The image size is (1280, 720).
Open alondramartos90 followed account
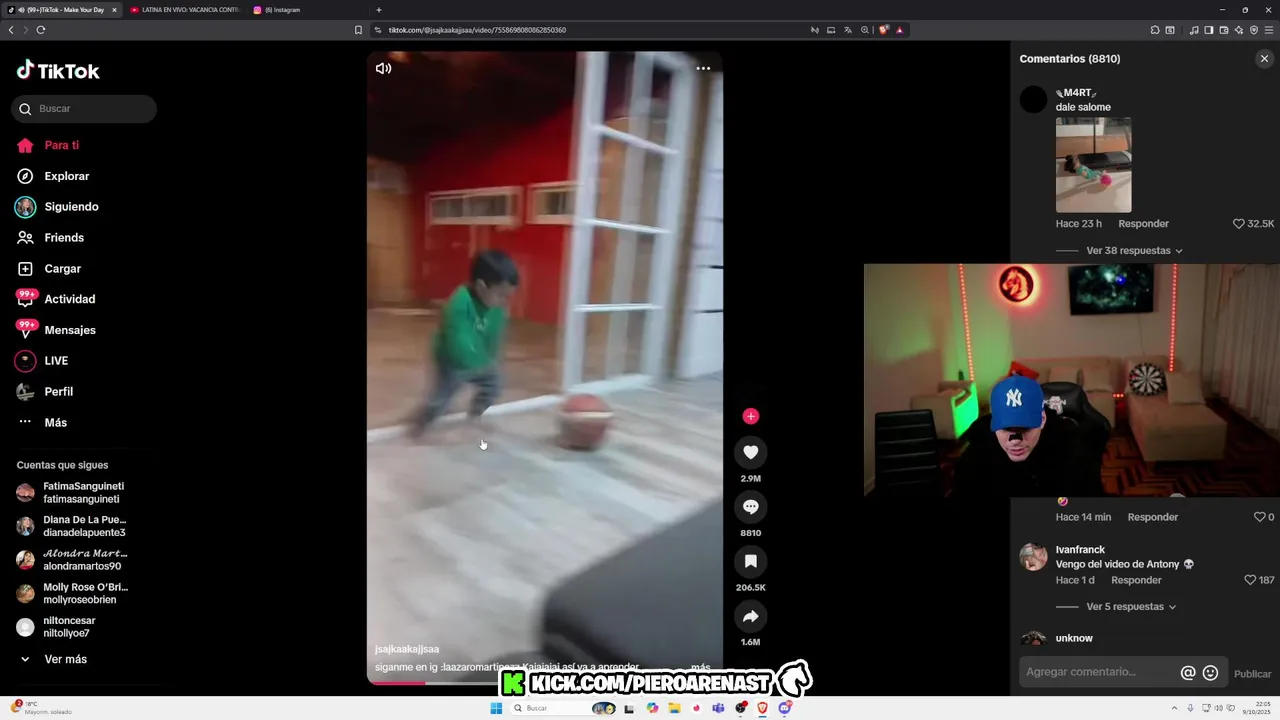tap(70, 560)
